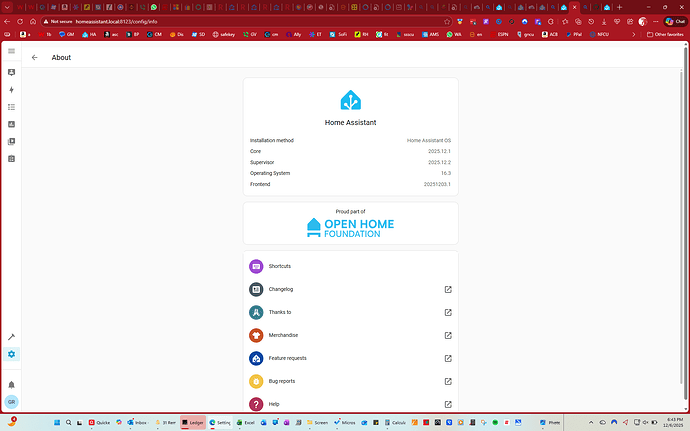Image resolution: width=690 pixels, height=431 pixels.
Task: Open the NFCU bookmark
Action: click(599, 34)
